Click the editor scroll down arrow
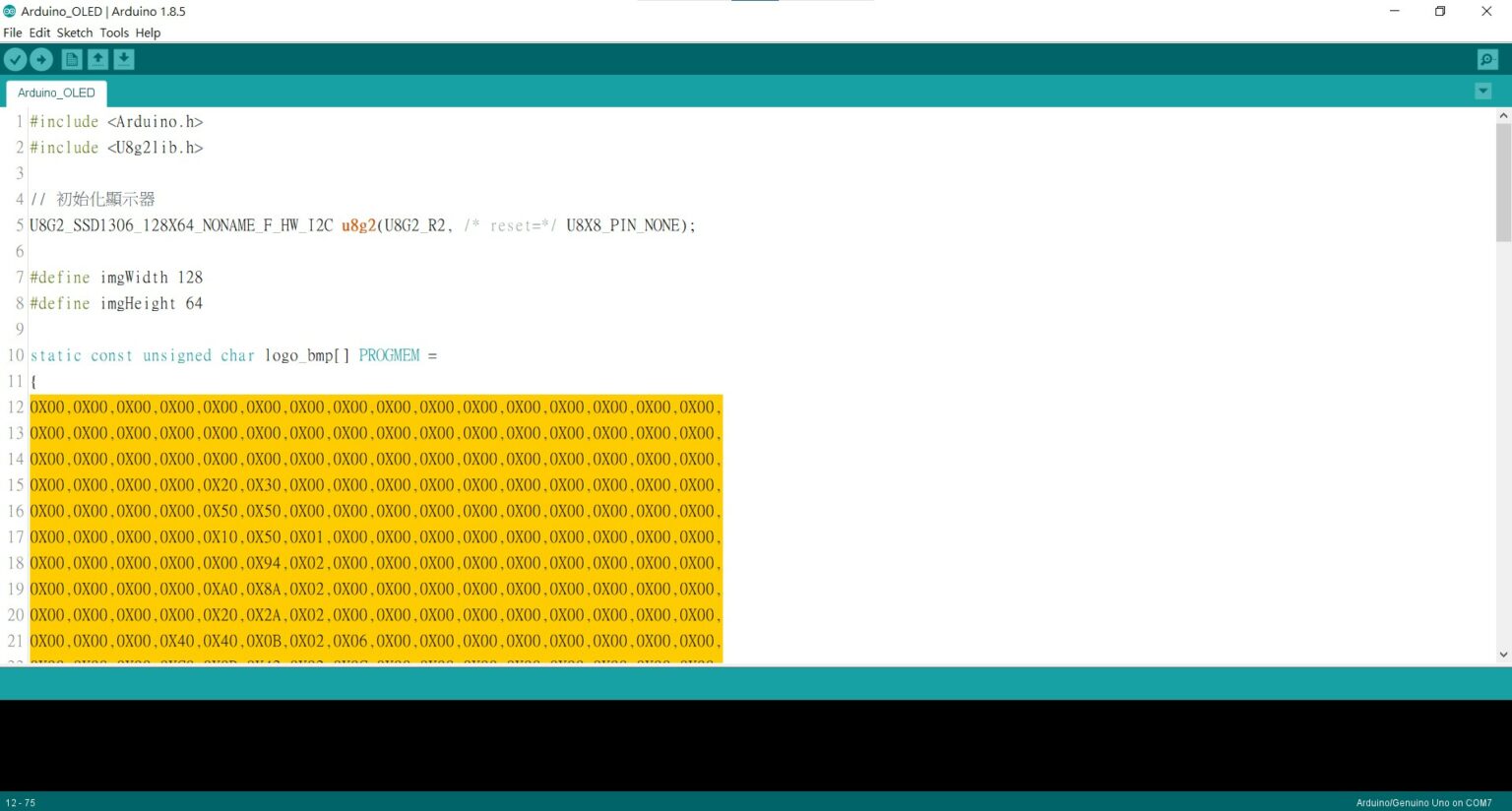Viewport: 1512px width, 811px height. coord(1503,655)
